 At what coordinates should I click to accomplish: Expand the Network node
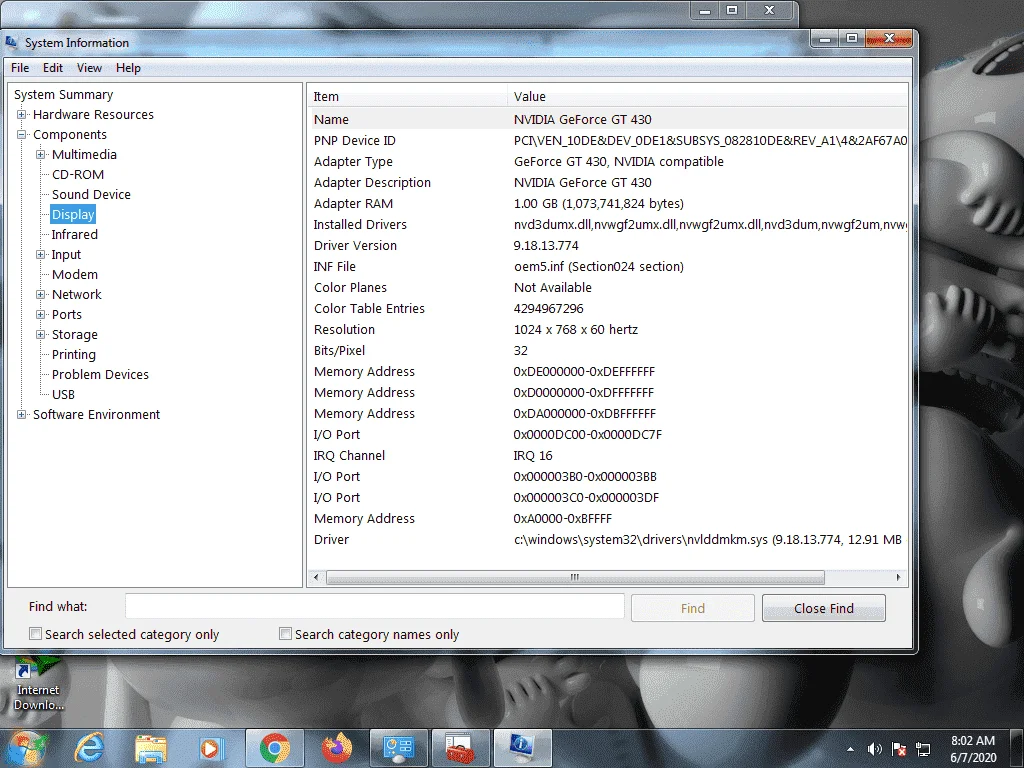pos(40,295)
